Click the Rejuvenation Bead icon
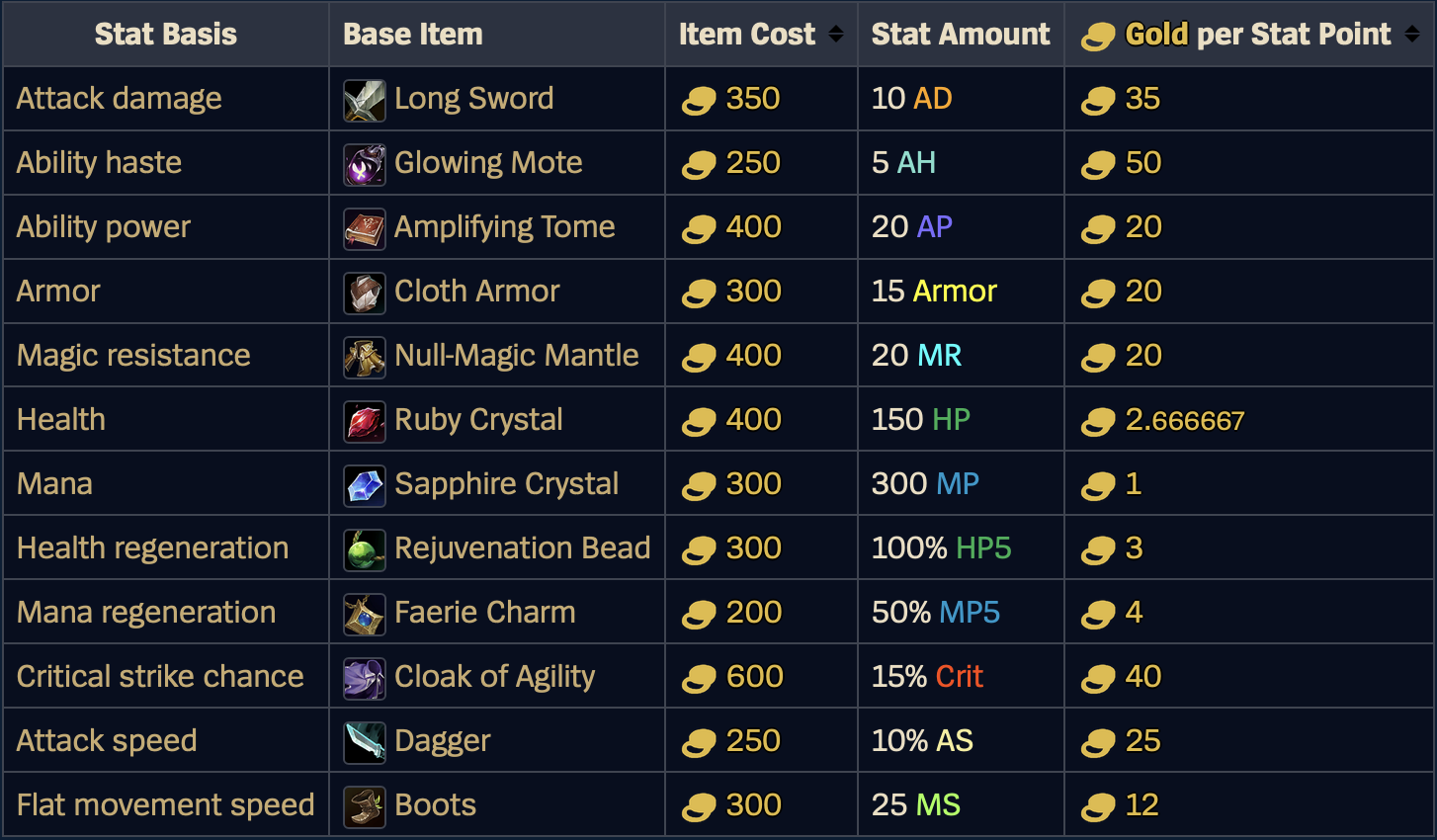The height and width of the screenshot is (840, 1437). 364,550
